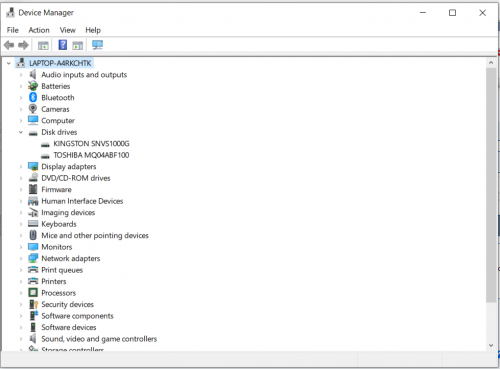500x369 pixels.
Task: Collapse the Disk drives node
Action: tap(21, 132)
